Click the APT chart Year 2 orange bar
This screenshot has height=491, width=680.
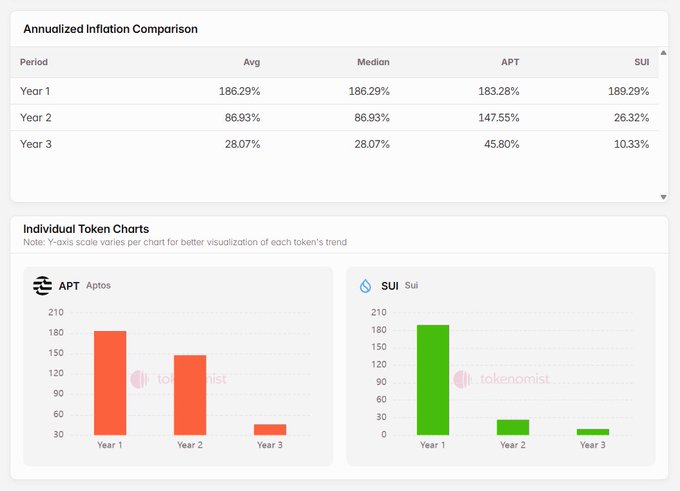[x=190, y=395]
